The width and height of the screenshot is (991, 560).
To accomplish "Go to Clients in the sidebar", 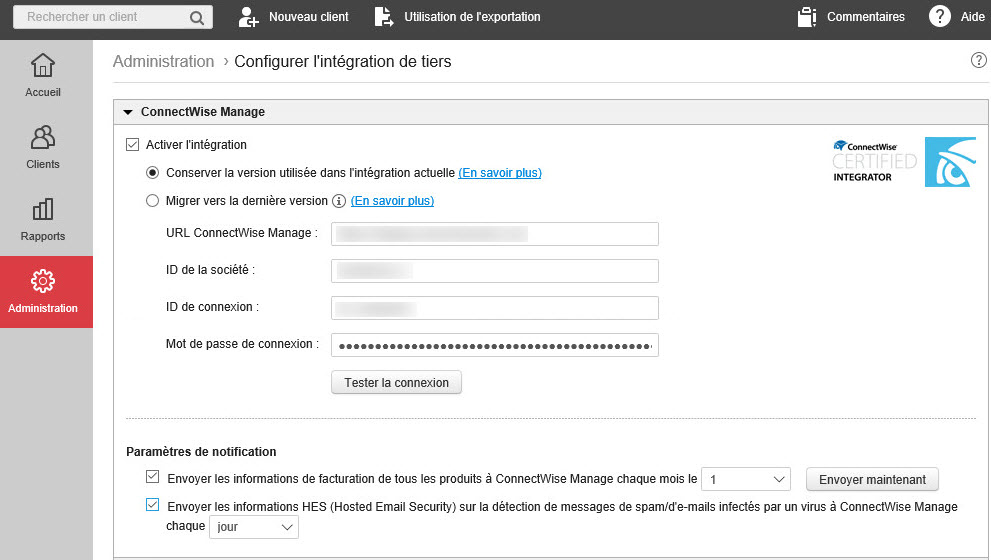I will coord(43,147).
